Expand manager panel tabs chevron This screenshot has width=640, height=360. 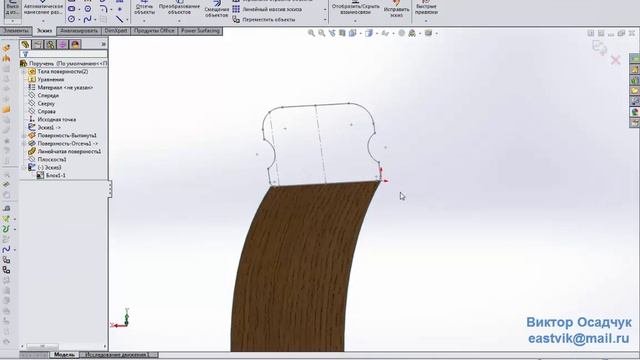104,44
